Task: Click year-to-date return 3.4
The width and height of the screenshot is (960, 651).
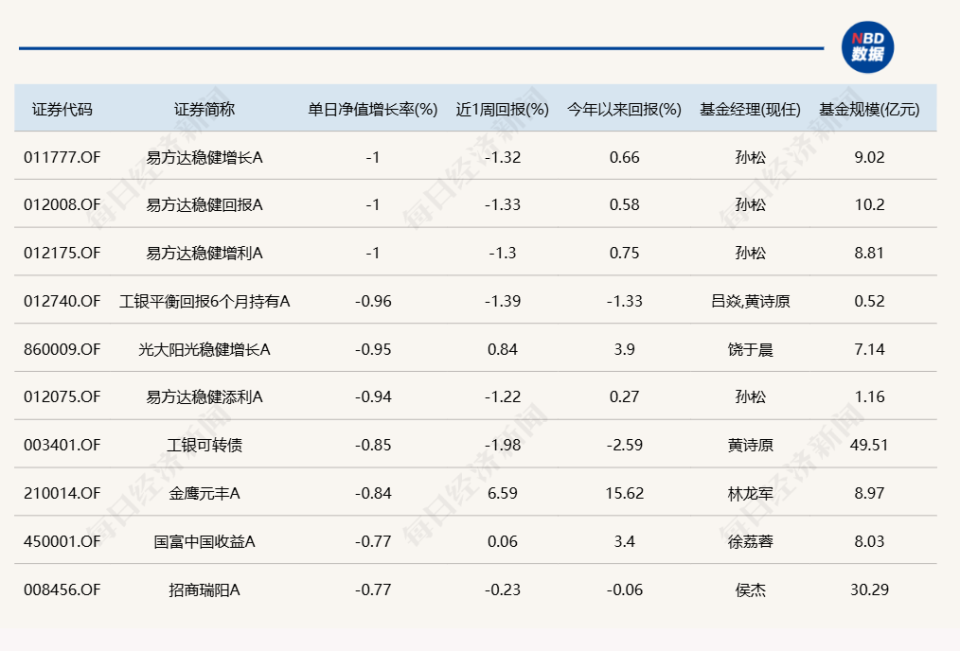Action: pyautogui.click(x=624, y=541)
